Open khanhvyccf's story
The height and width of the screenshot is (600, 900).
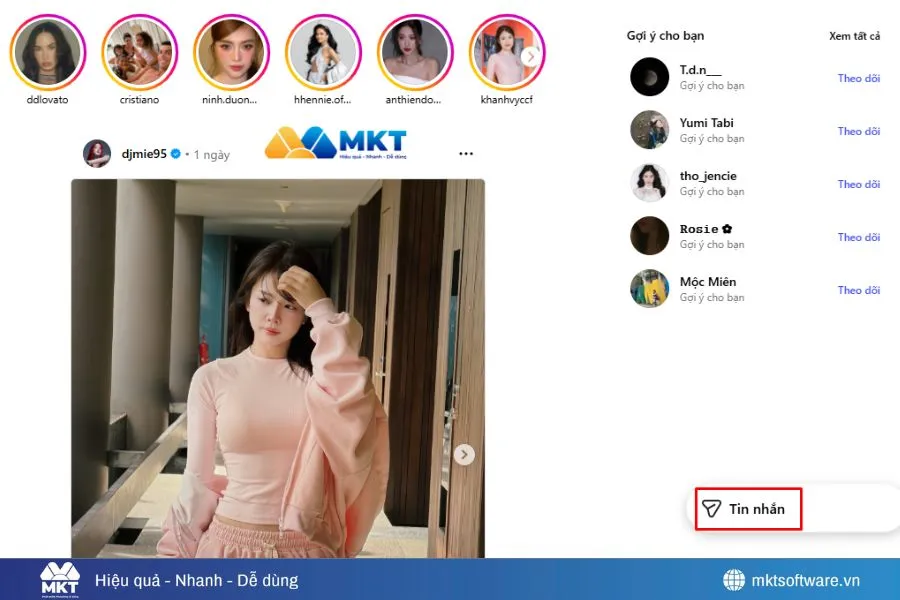tap(507, 50)
